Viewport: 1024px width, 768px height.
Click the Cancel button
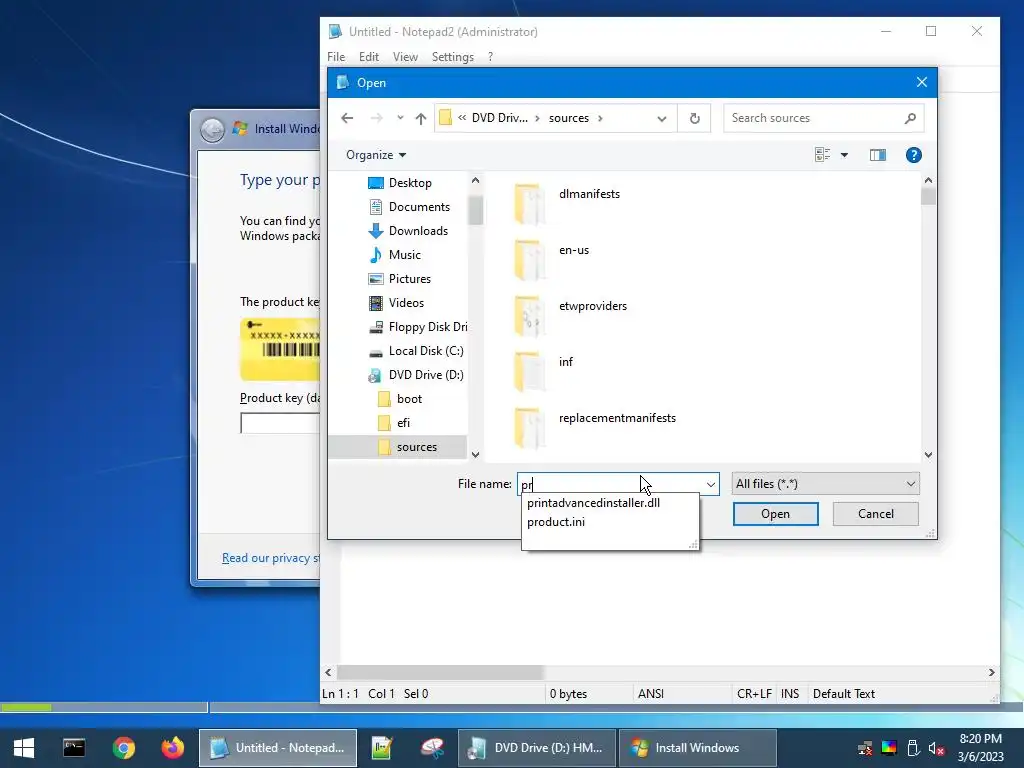[x=875, y=514]
